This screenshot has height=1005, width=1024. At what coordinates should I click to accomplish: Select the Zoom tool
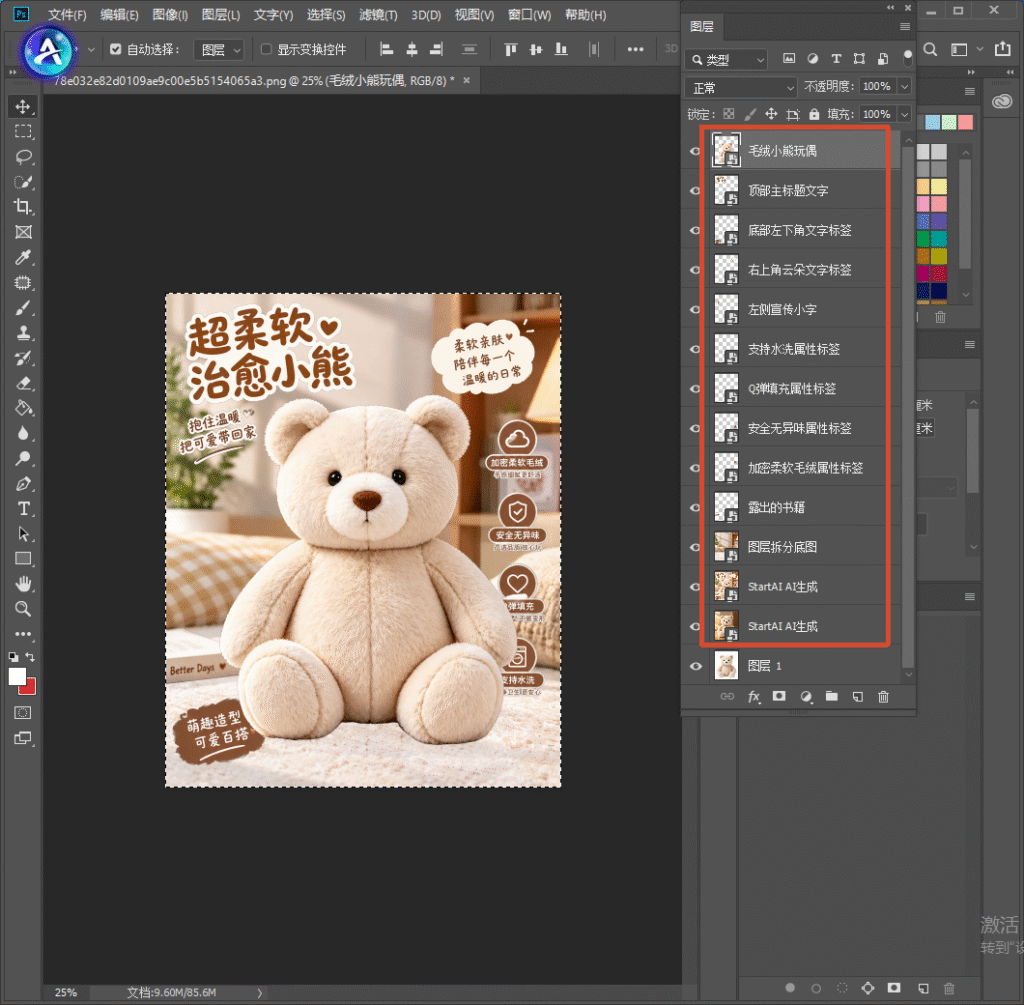coord(23,609)
